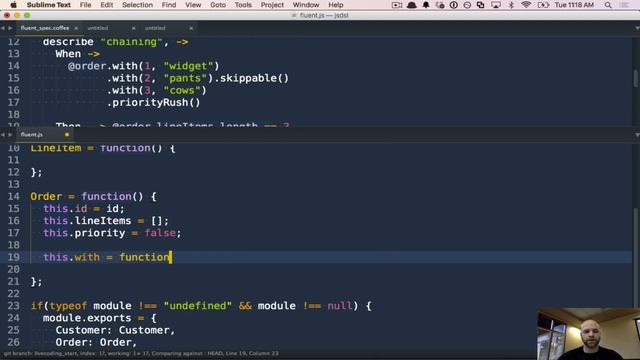Switch to the first untitled tab
Viewport: 640px width, 360px height.
pyautogui.click(x=98, y=28)
